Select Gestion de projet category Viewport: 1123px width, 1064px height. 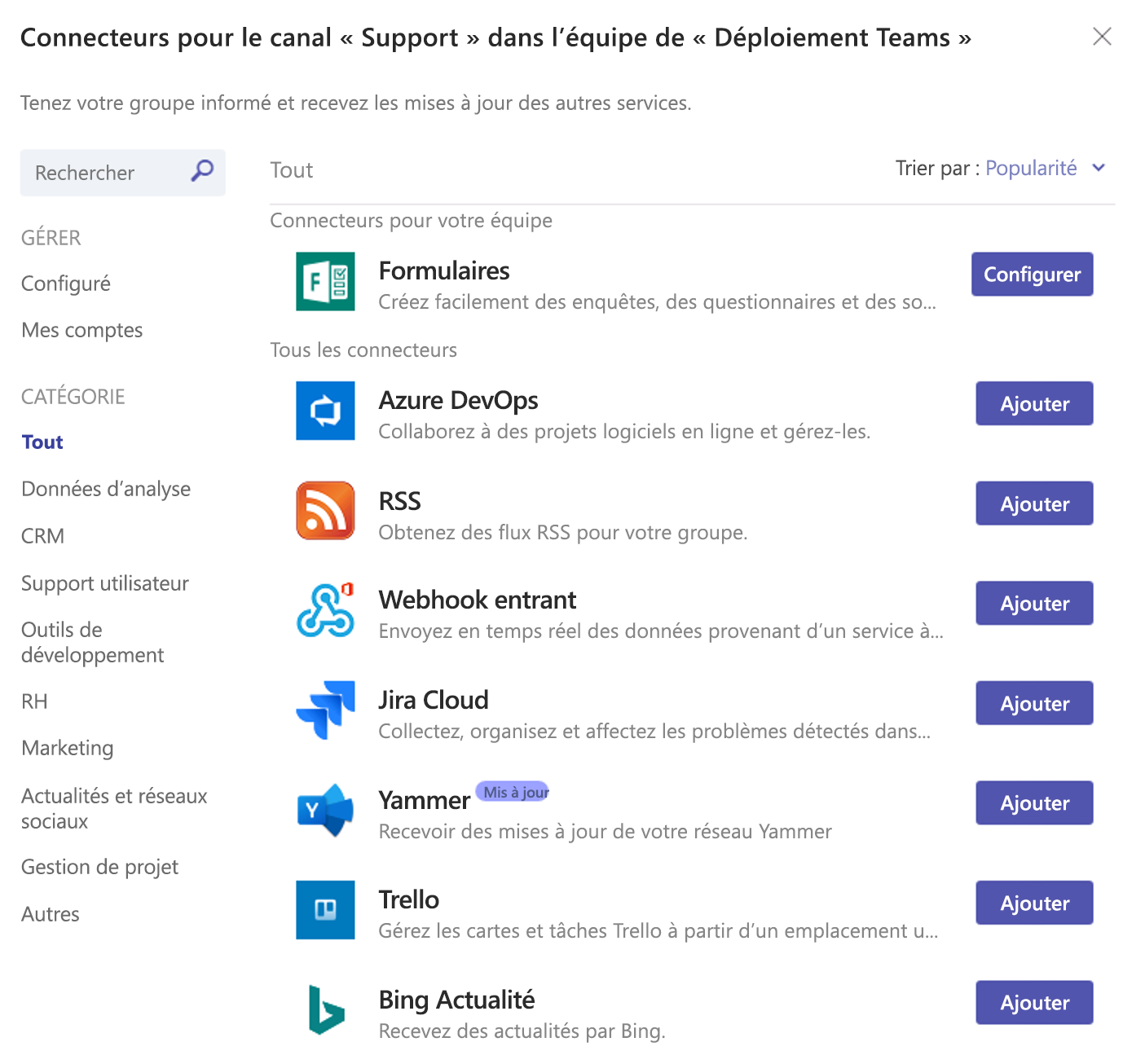99,867
